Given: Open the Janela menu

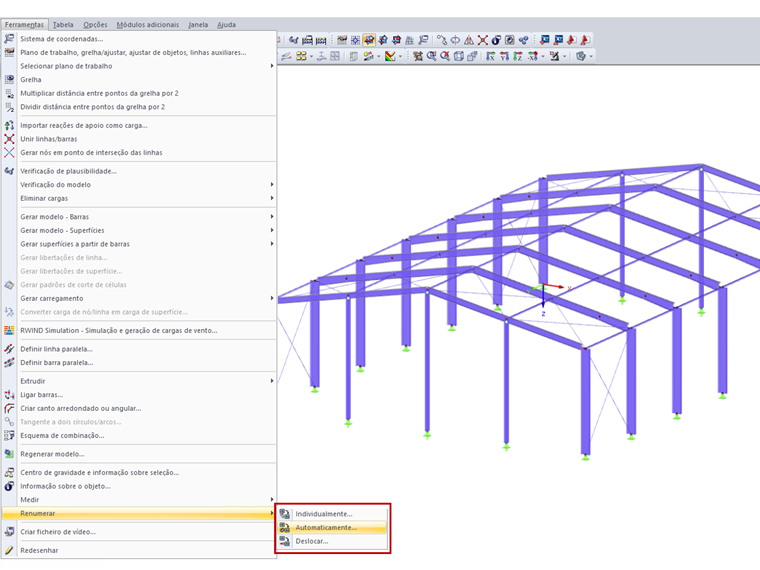Looking at the screenshot, I should coord(198,24).
